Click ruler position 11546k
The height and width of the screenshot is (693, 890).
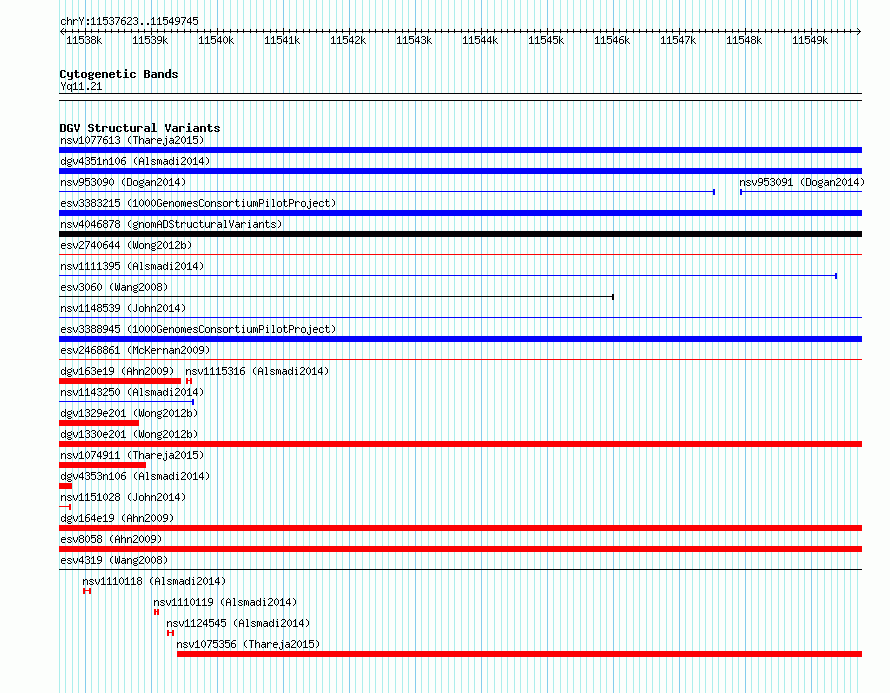click(612, 40)
